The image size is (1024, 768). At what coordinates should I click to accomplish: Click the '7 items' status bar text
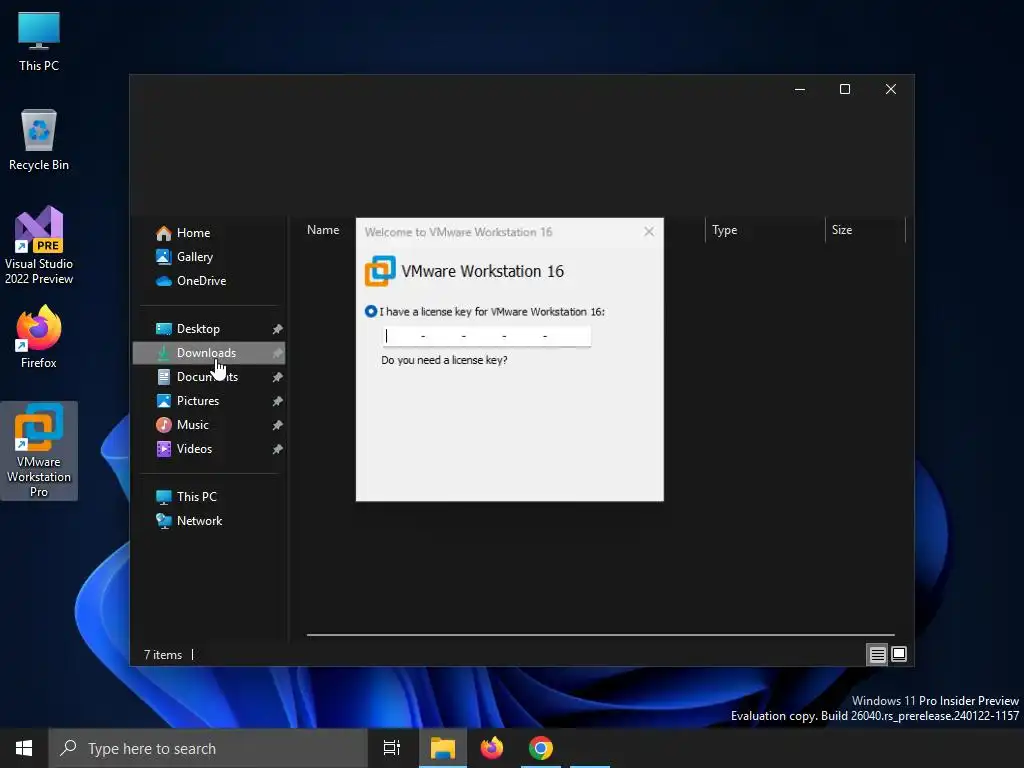pos(163,655)
